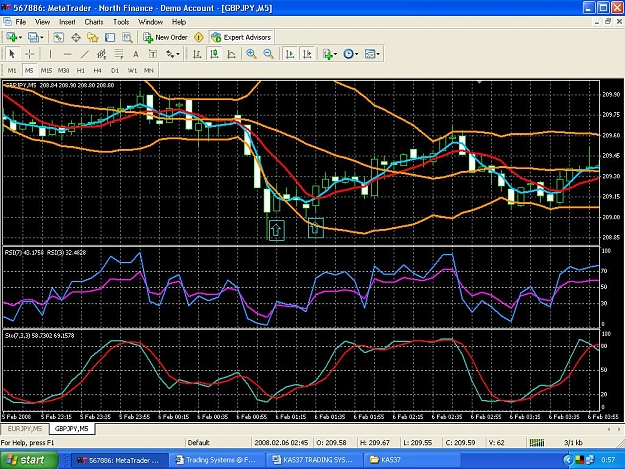625x469 pixels.
Task: Select the Text Label tool
Action: tap(153, 54)
